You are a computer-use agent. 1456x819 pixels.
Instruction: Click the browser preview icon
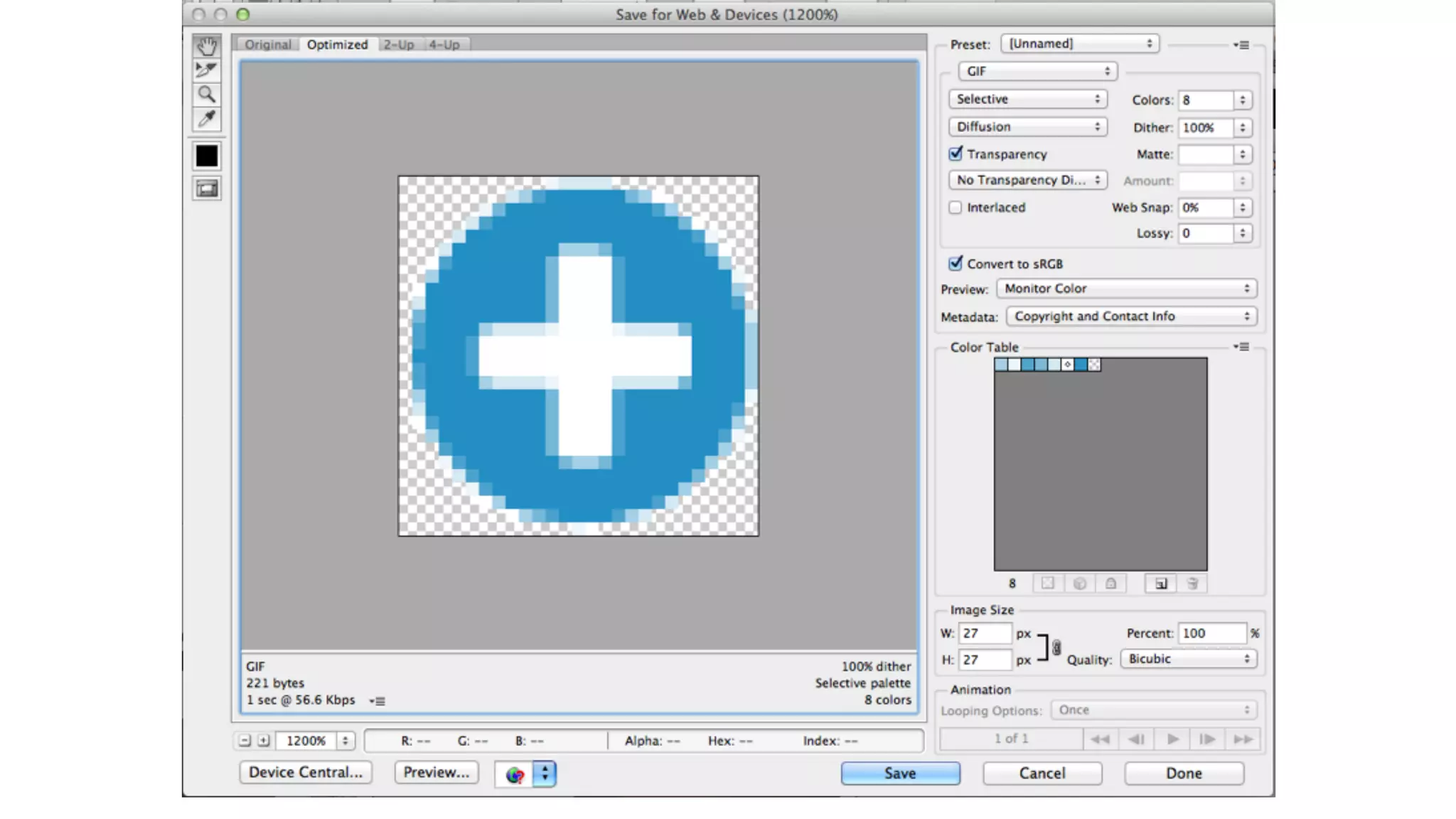[x=515, y=774]
